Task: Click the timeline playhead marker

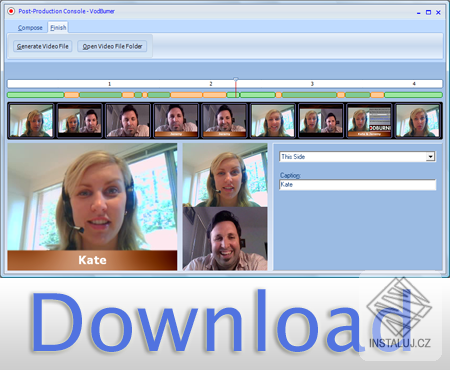Action: 236,80
